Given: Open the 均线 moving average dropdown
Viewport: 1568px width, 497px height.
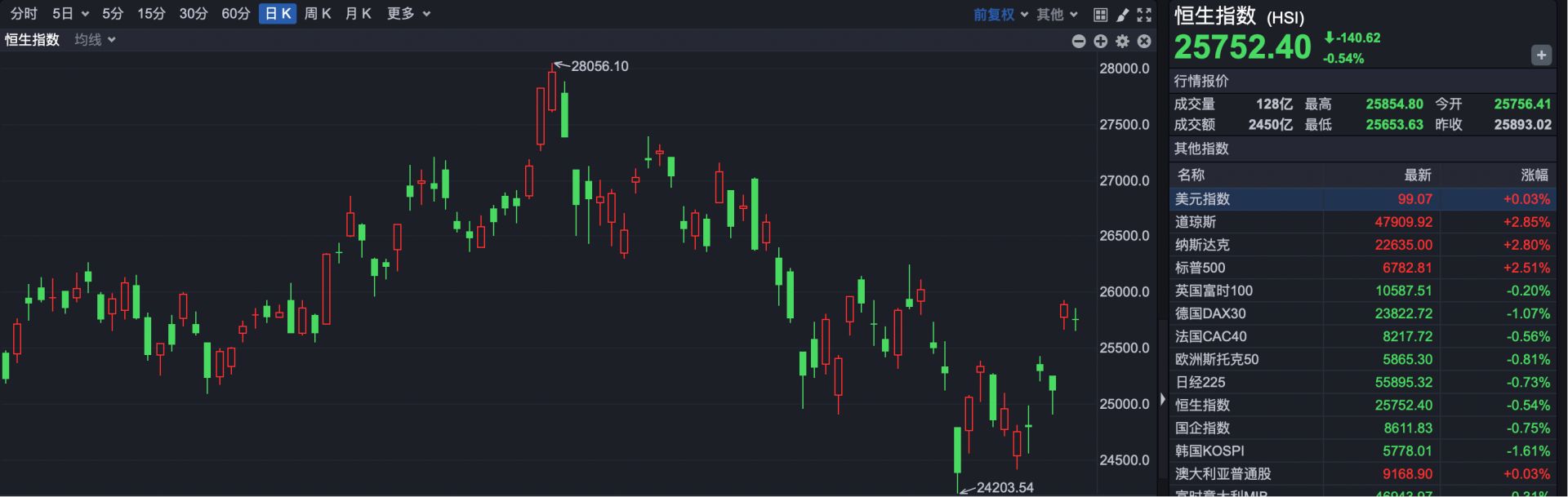Looking at the screenshot, I should pyautogui.click(x=95, y=40).
